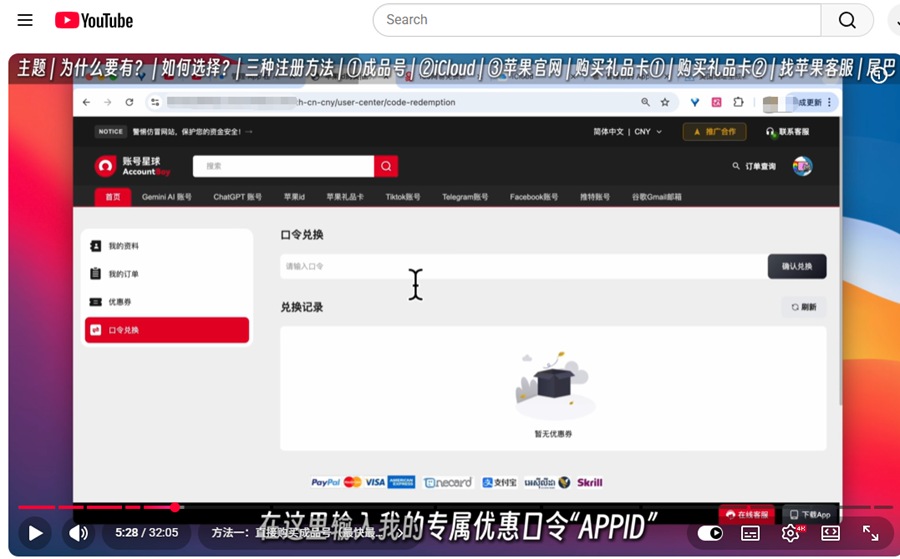Click the site 搜索 search box
The width and height of the screenshot is (900, 559).
tap(284, 166)
